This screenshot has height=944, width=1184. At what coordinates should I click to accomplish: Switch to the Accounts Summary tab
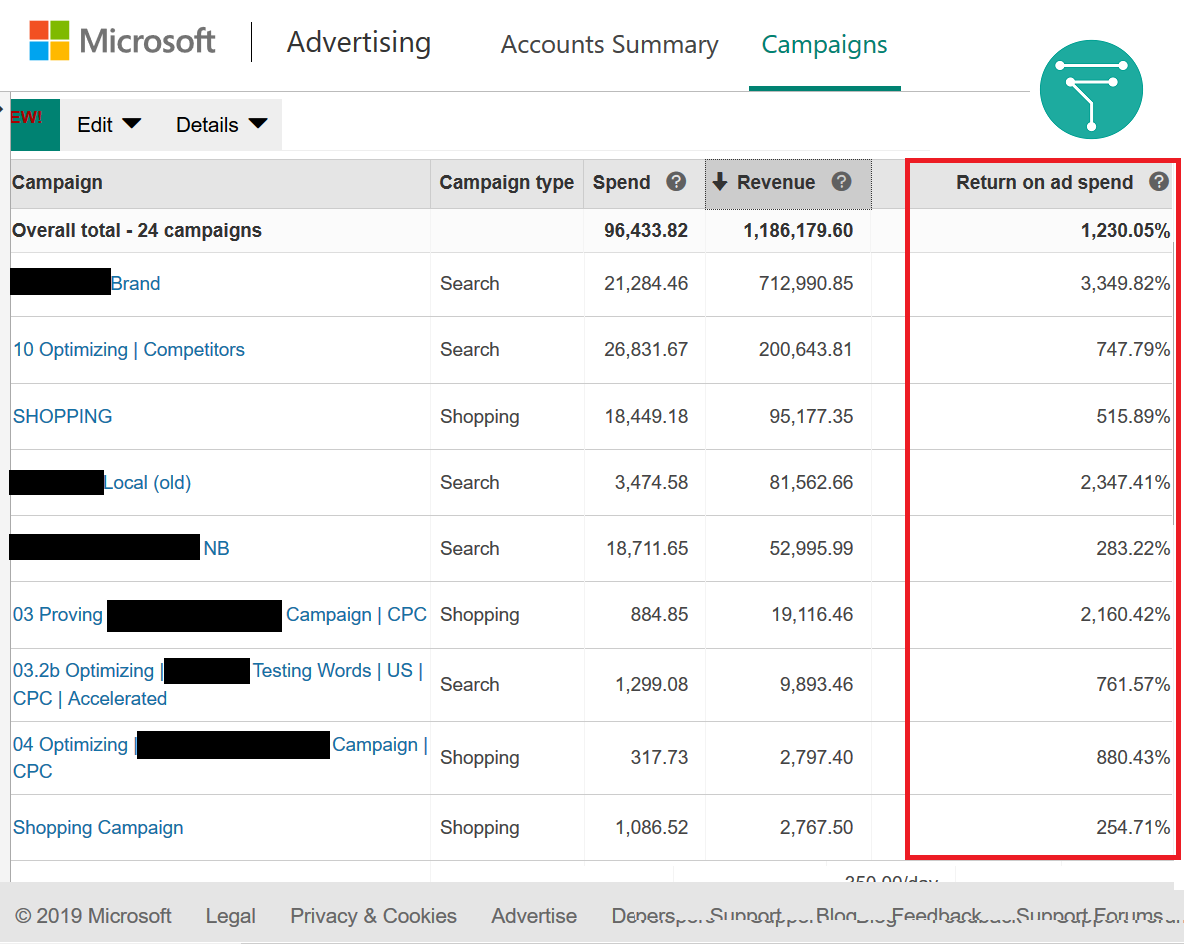point(609,45)
